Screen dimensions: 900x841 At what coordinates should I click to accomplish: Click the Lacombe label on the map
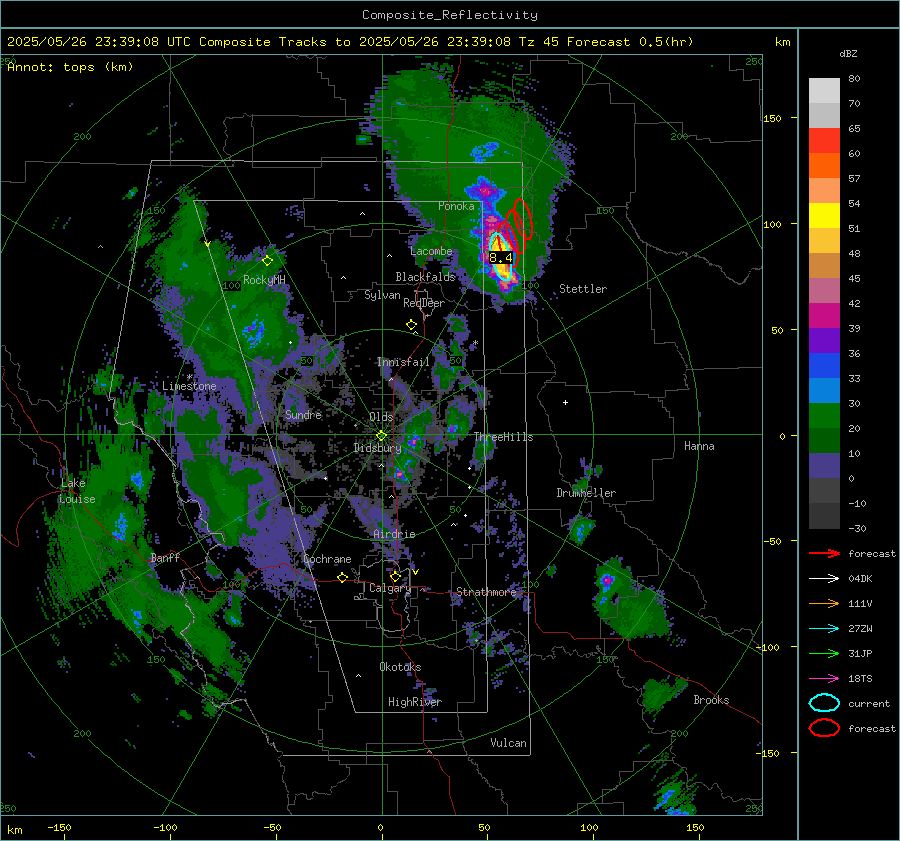coord(431,251)
